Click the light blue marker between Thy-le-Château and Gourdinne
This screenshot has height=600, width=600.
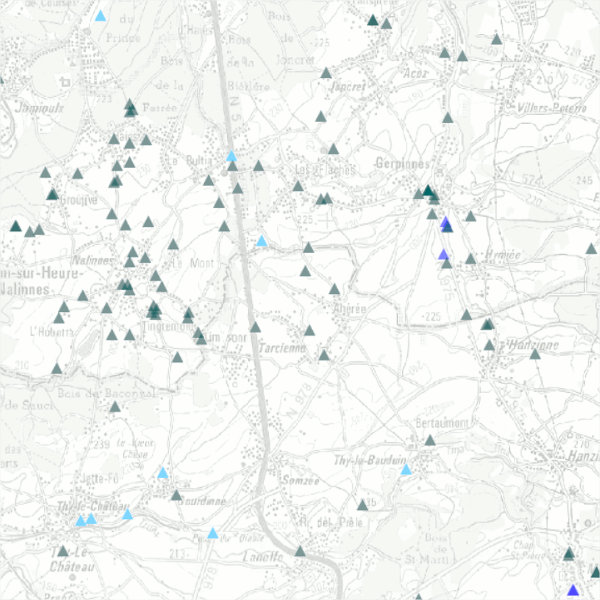127,514
